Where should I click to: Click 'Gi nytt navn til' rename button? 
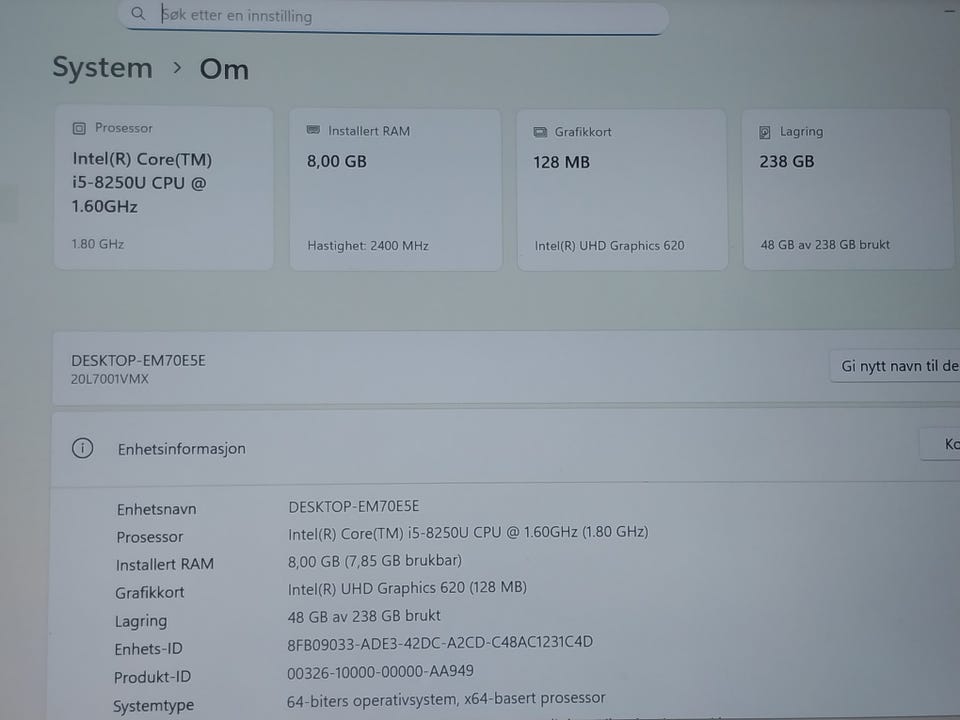[x=894, y=366]
